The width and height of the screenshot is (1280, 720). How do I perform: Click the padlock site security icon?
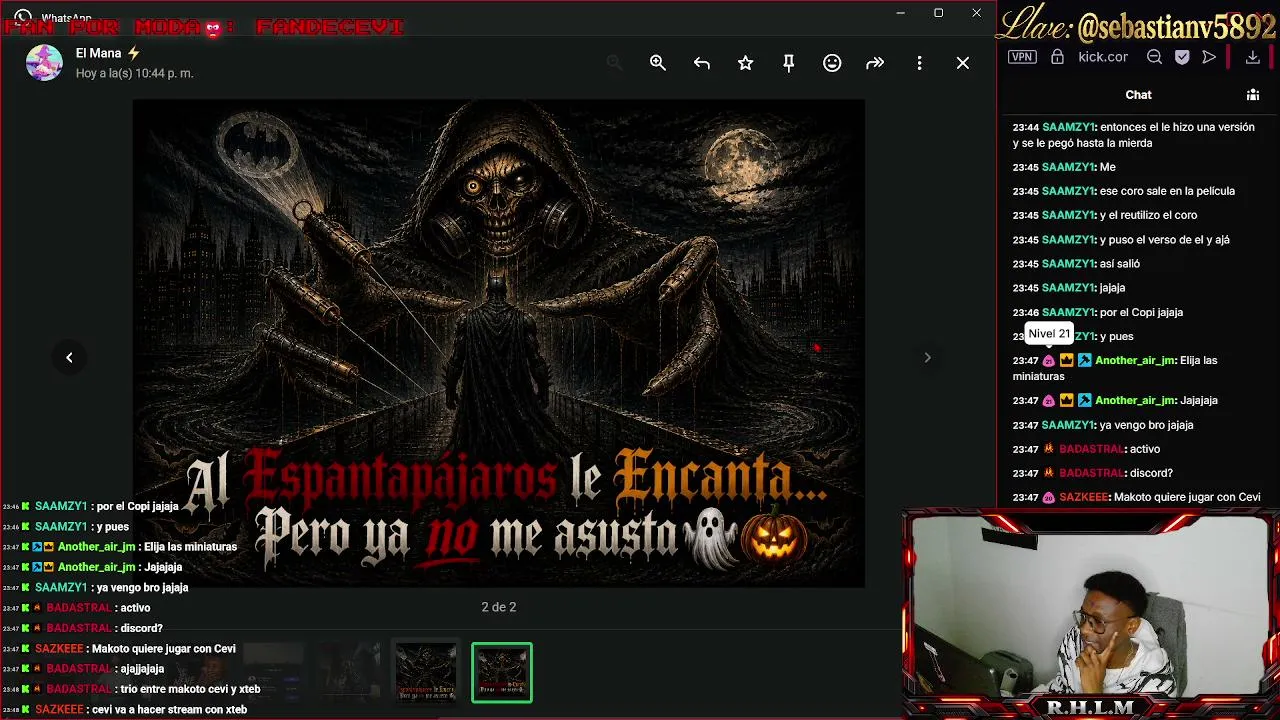tap(1057, 57)
